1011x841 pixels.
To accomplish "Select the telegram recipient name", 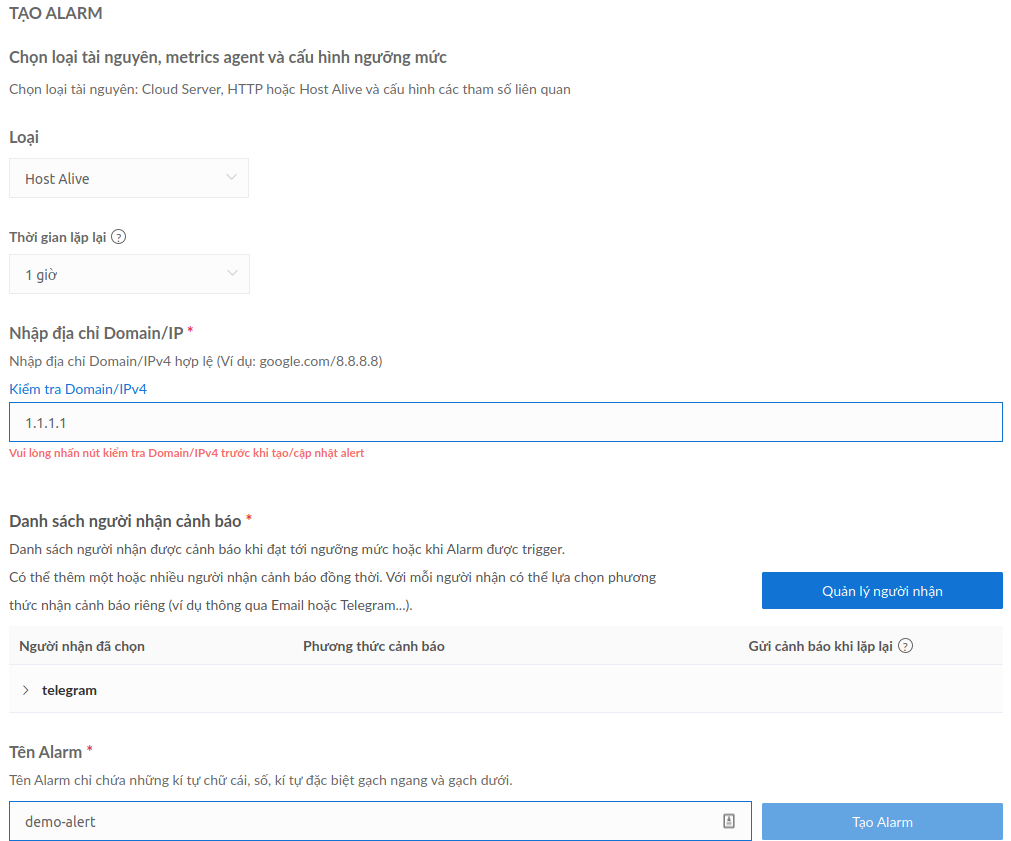I will tap(70, 690).
